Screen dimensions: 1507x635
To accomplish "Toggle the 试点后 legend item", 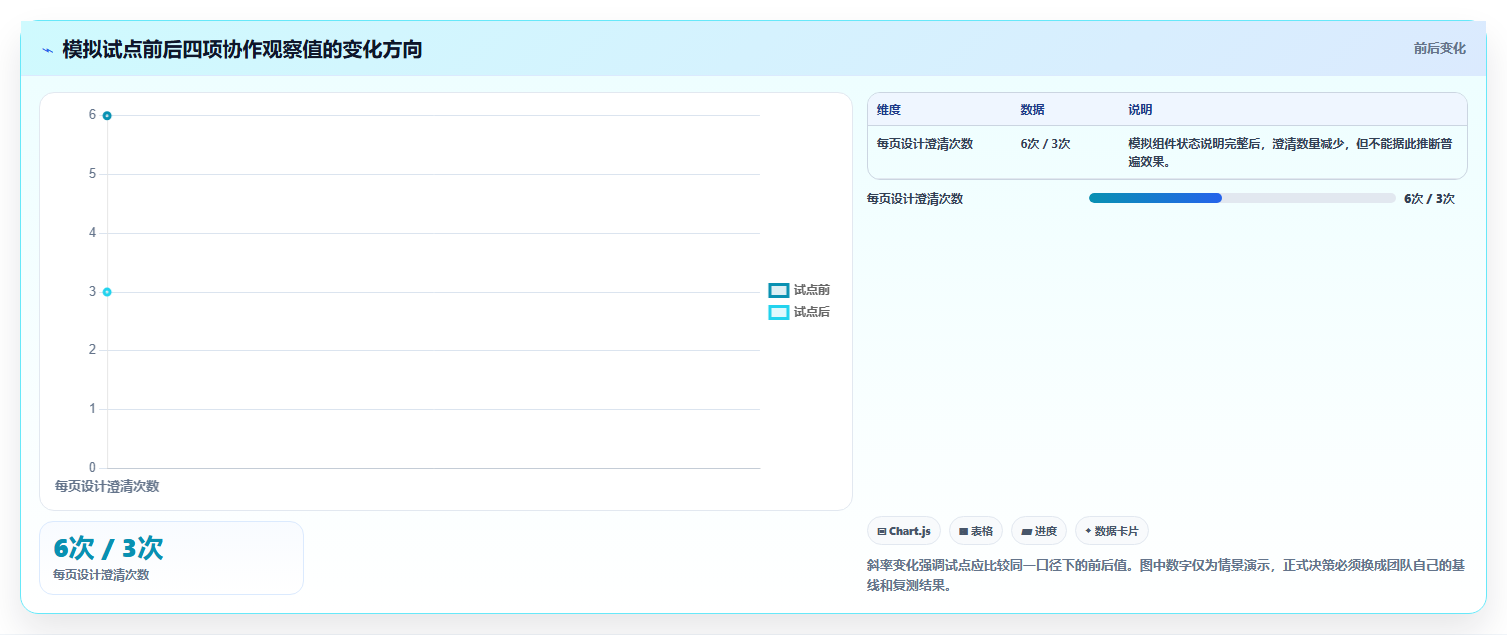I will 799,312.
